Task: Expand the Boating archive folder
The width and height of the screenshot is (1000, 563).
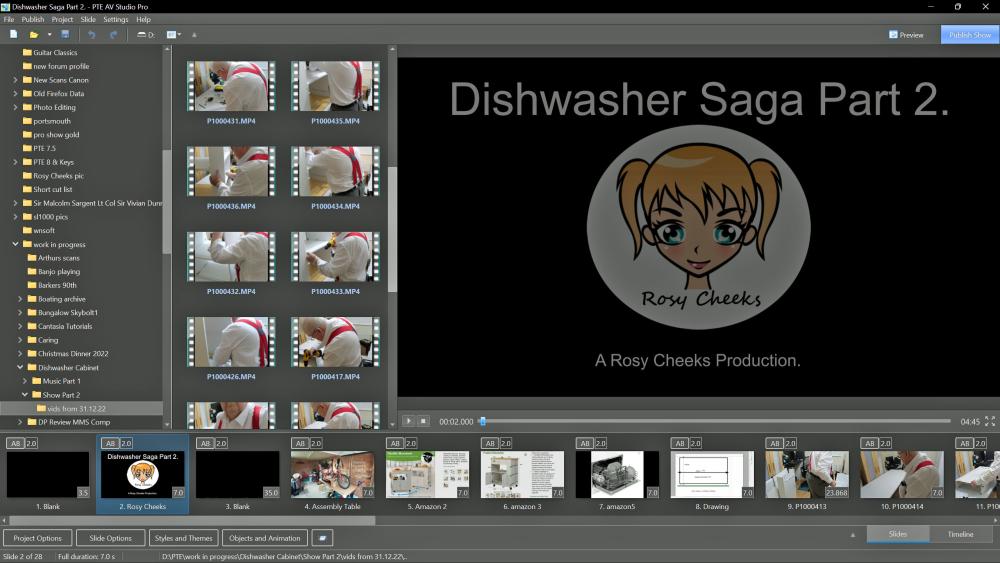Action: click(20, 299)
